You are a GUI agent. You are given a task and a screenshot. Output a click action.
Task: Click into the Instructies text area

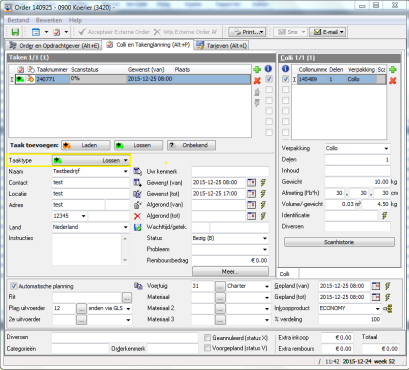pos(87,249)
